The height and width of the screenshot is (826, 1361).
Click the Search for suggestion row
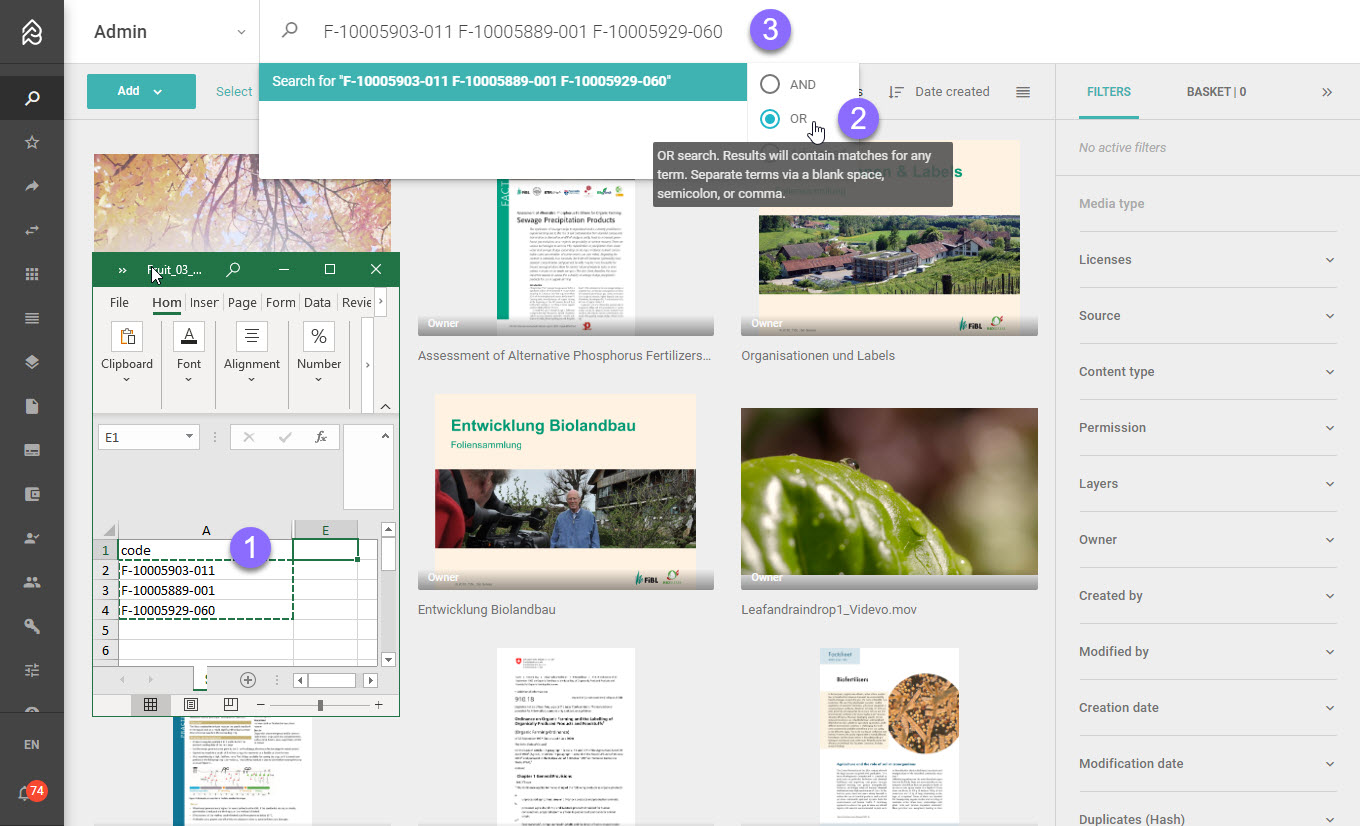click(502, 81)
